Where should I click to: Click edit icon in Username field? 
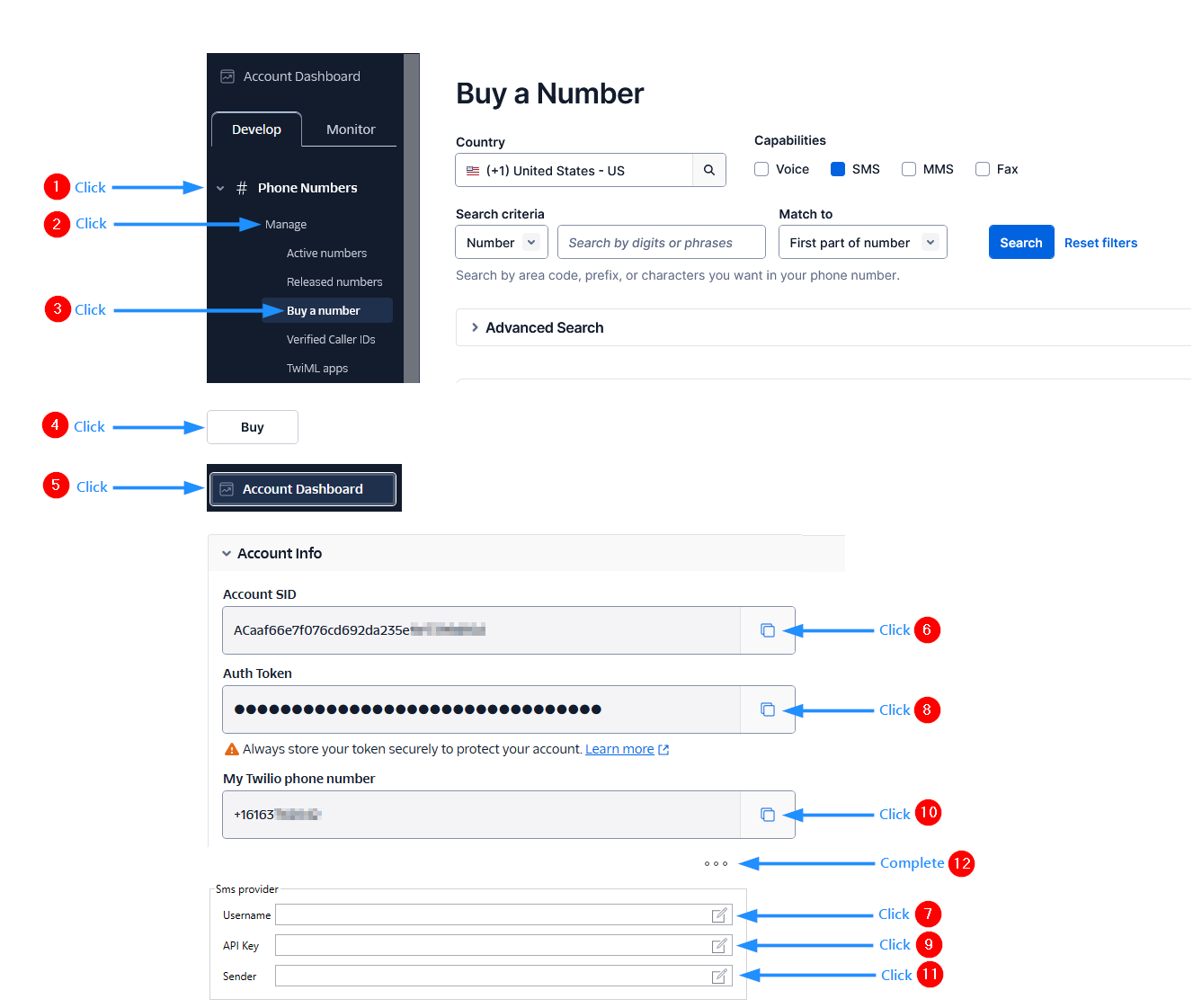719,915
